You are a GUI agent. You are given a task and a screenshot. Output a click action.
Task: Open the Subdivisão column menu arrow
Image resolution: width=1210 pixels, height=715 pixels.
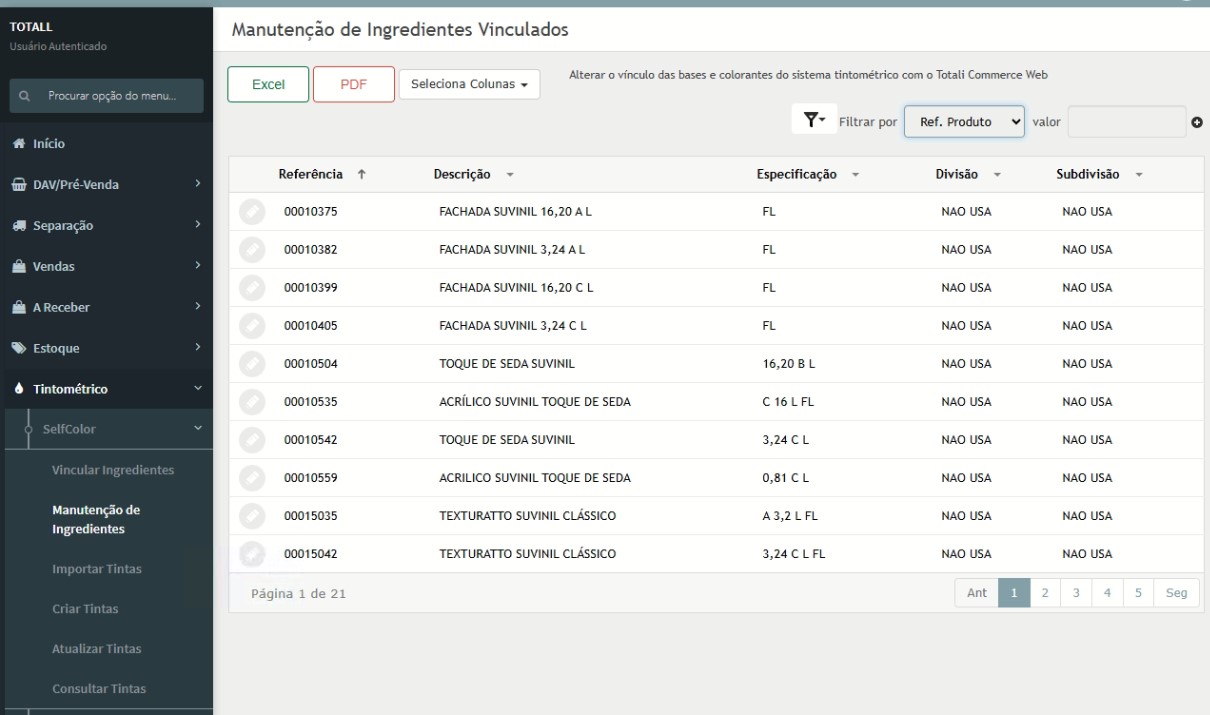coord(1138,175)
